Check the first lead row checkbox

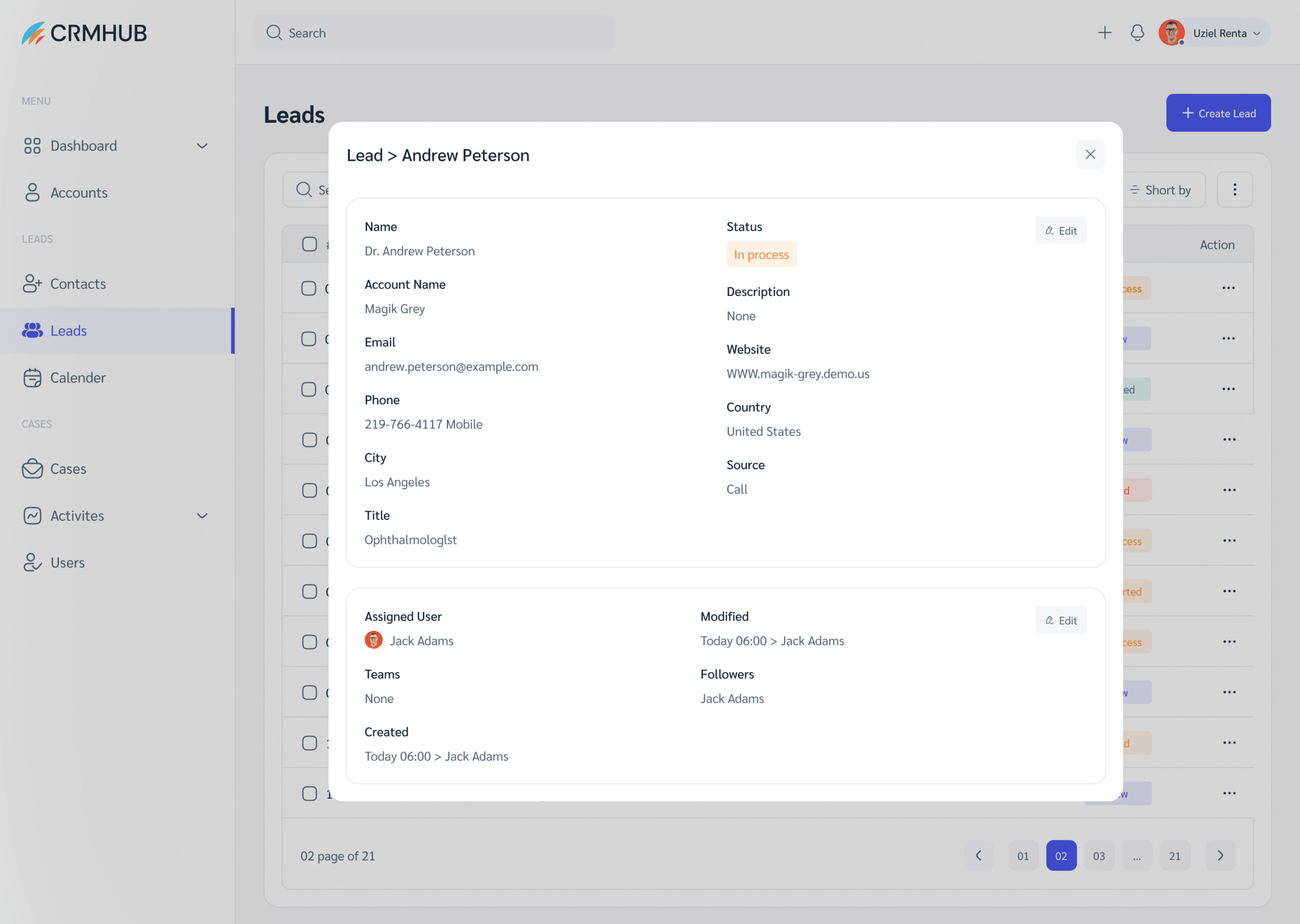point(309,288)
